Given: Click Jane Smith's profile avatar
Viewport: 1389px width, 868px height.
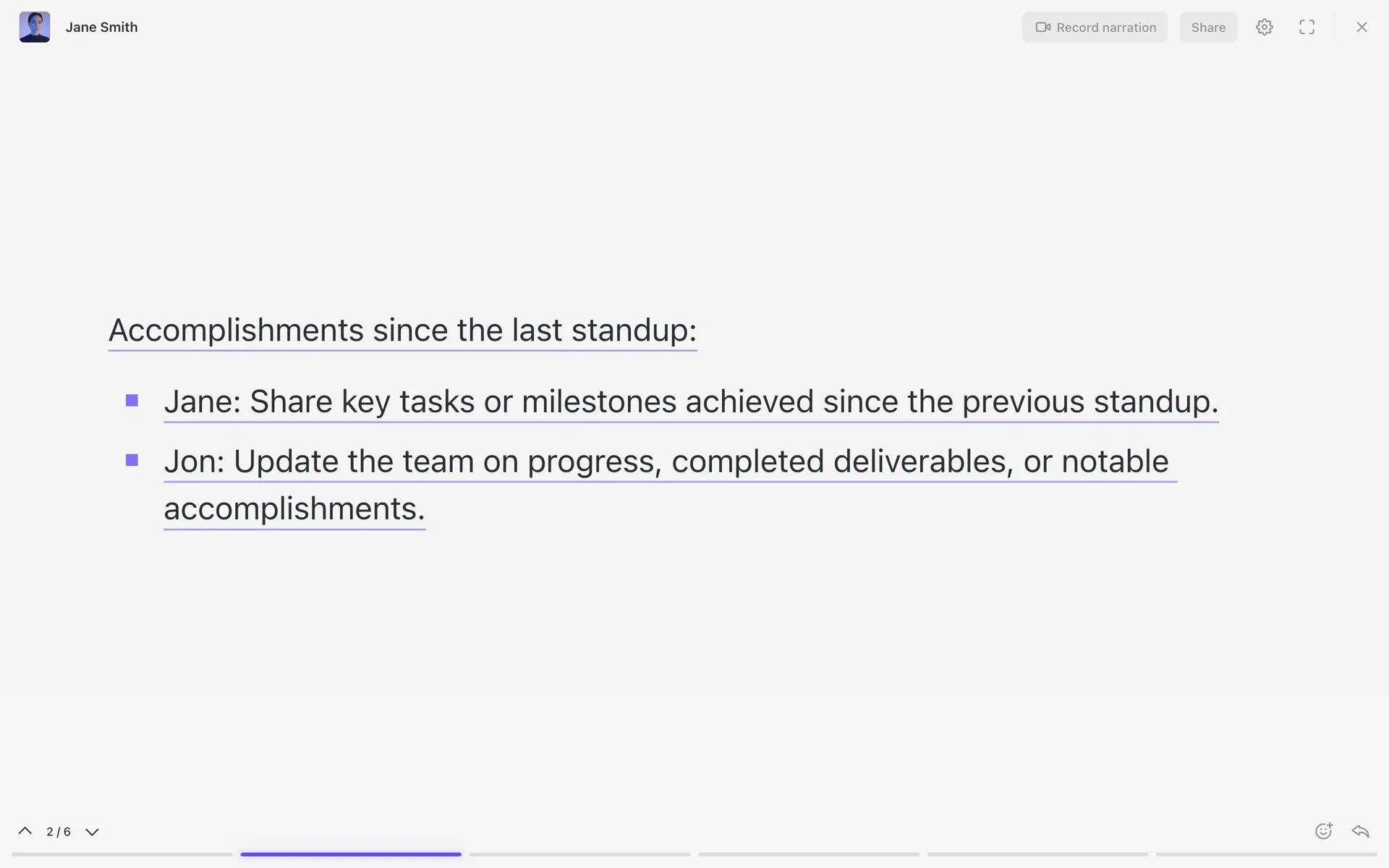Looking at the screenshot, I should (x=35, y=27).
